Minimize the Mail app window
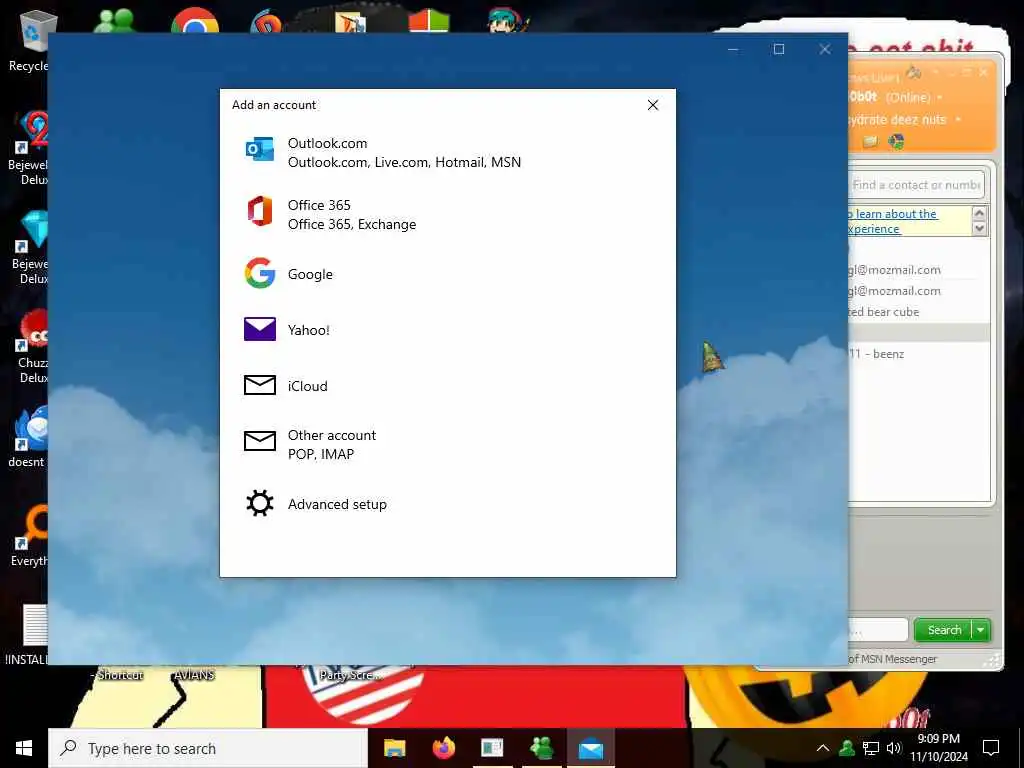1024x768 pixels. 733,49
